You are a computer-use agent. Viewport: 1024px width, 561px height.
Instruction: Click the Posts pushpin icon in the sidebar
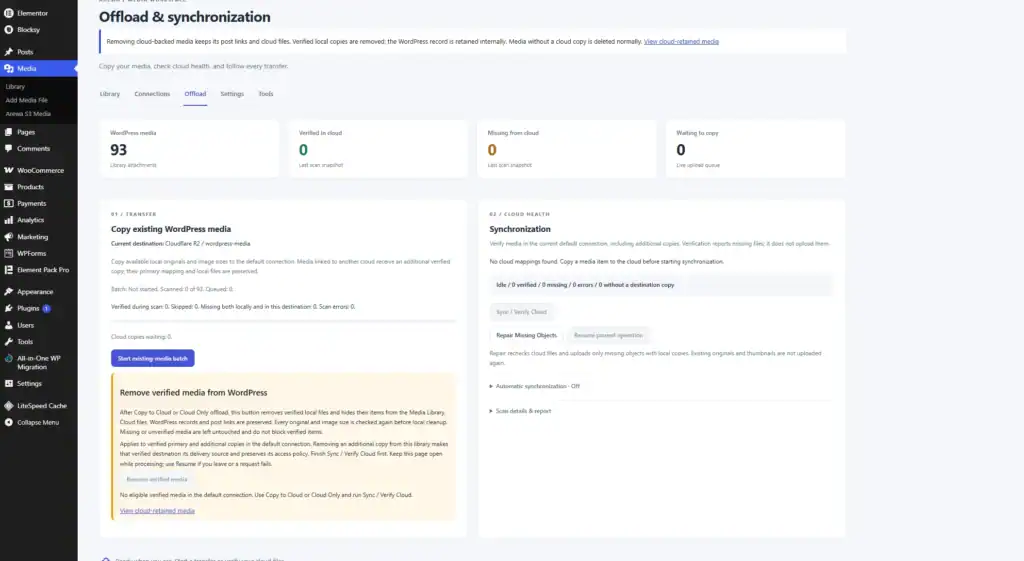coord(8,52)
